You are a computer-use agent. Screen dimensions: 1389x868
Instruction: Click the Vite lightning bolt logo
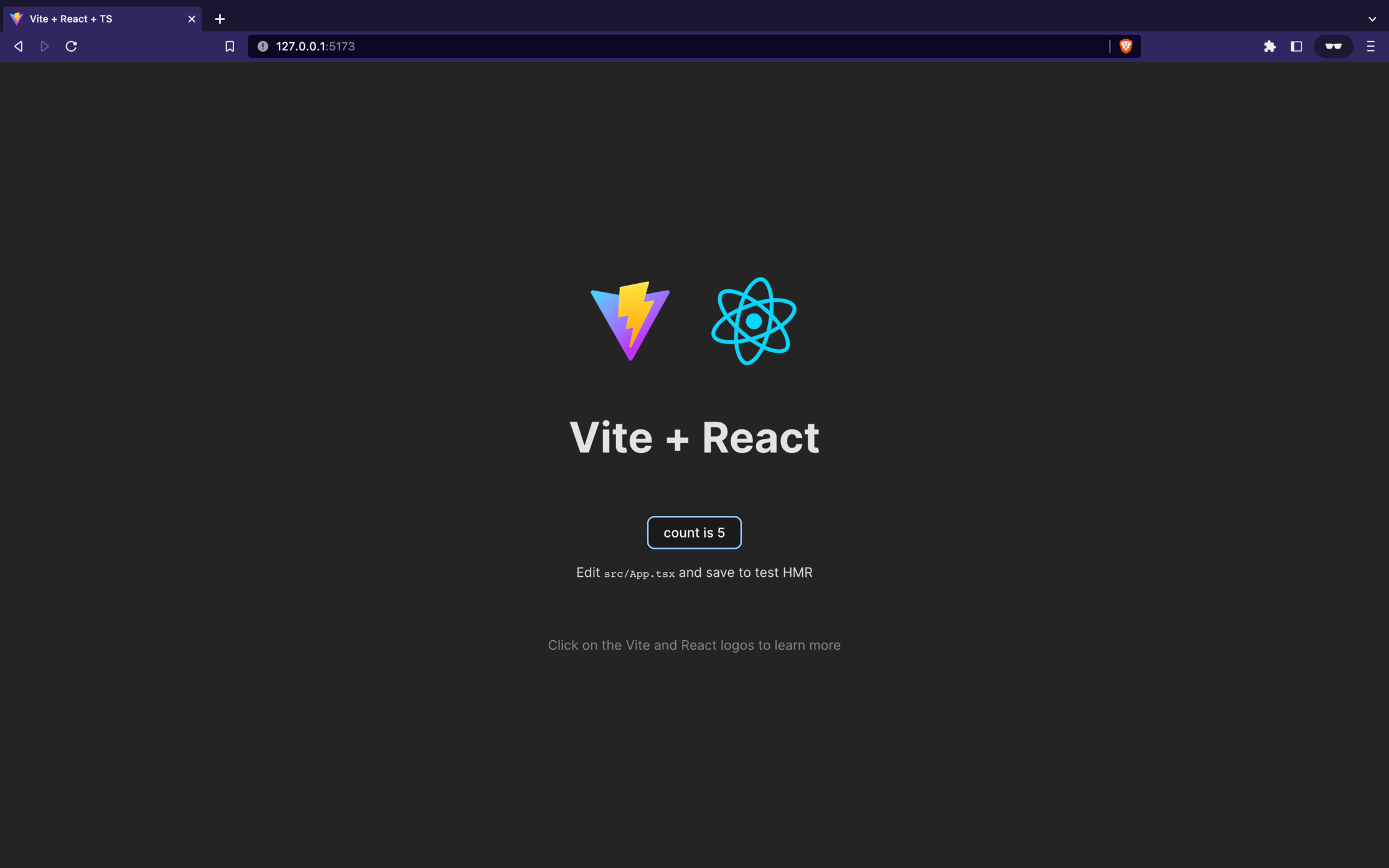tap(630, 321)
